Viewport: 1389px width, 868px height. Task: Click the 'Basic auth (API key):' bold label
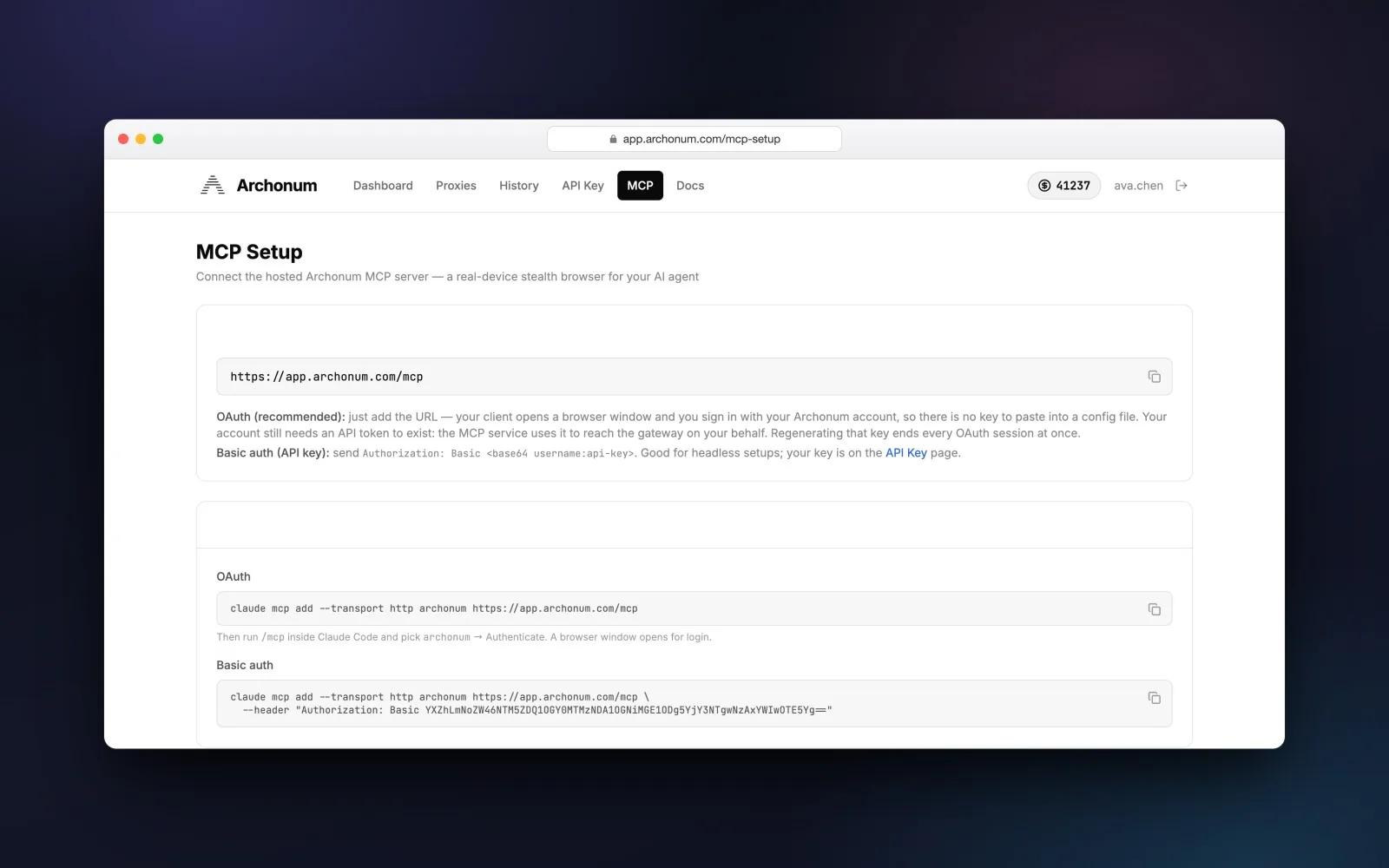(273, 453)
